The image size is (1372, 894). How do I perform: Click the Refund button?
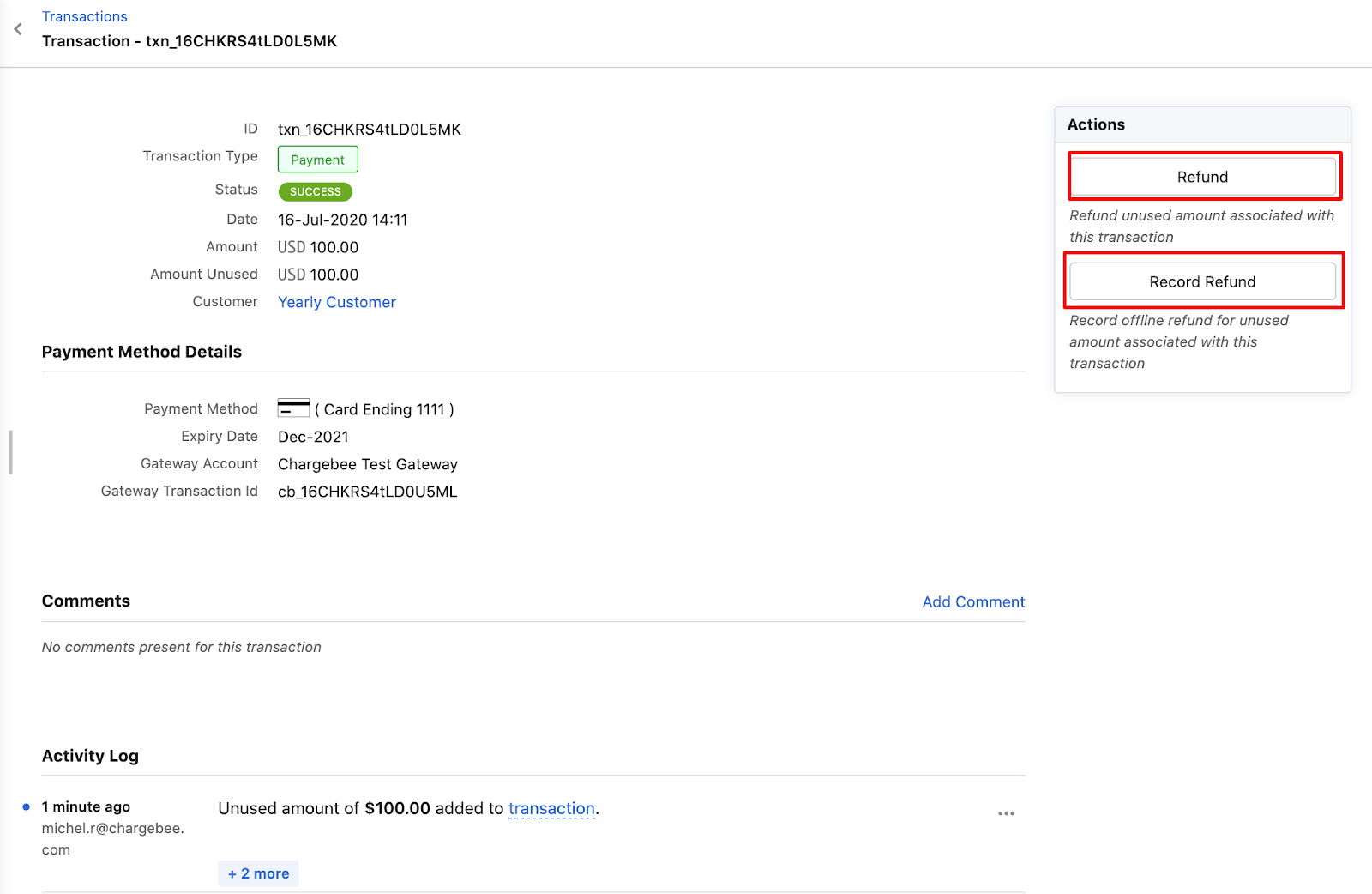tap(1202, 177)
